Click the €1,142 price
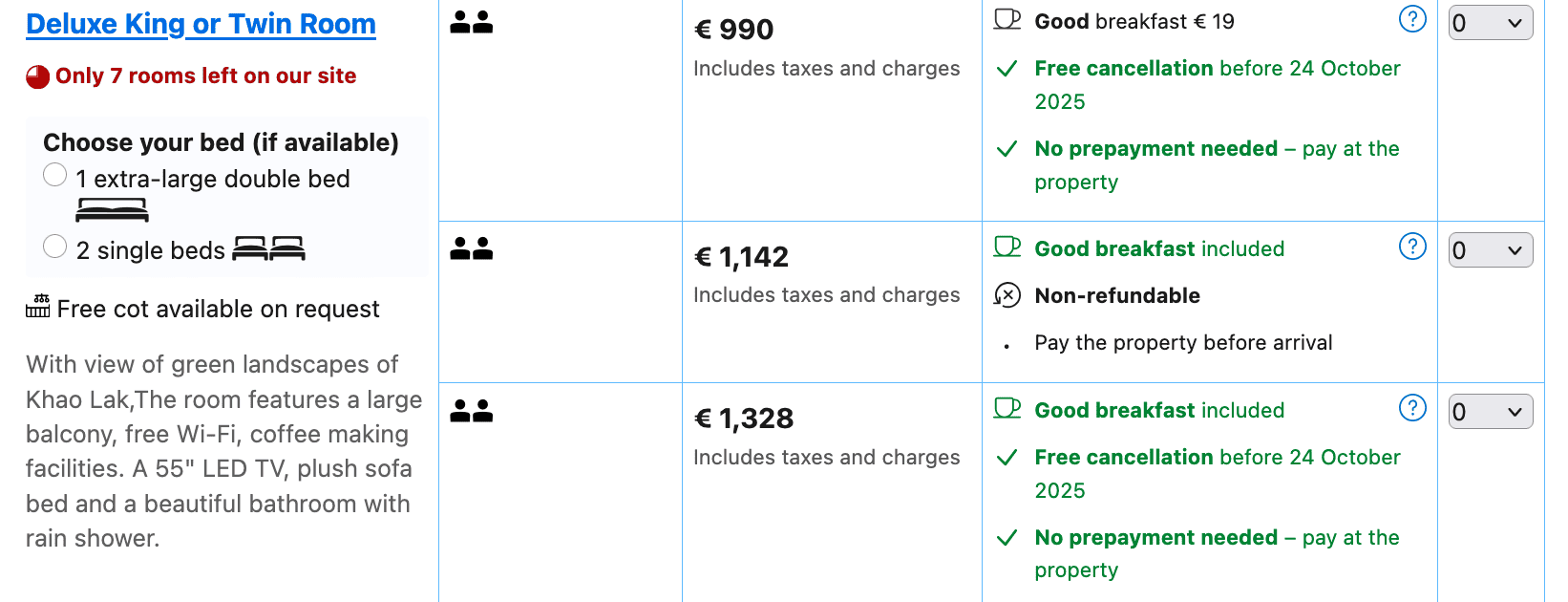1568x602 pixels. 741,257
